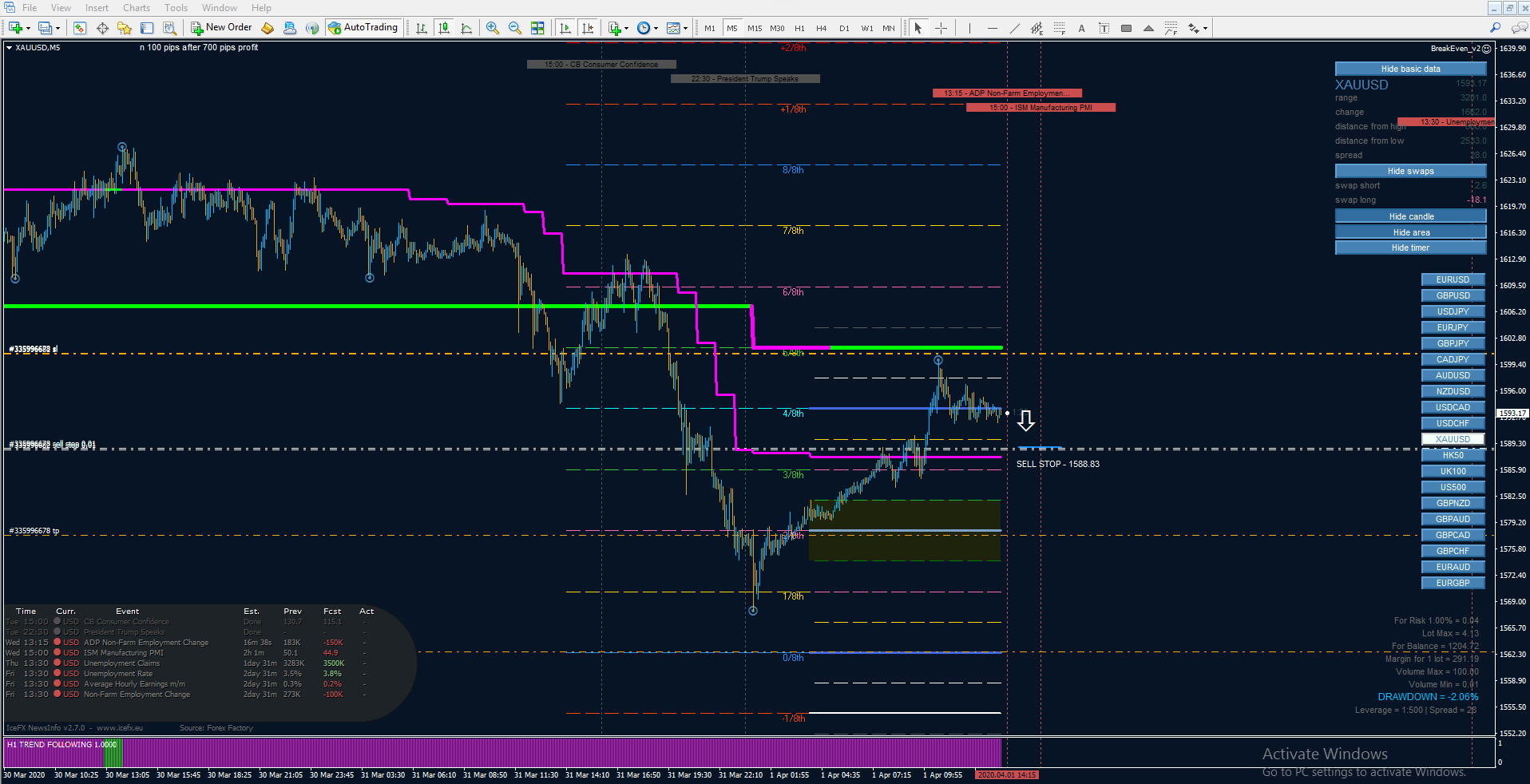The image size is (1530, 784).
Task: Click the New Order button
Action: click(221, 28)
